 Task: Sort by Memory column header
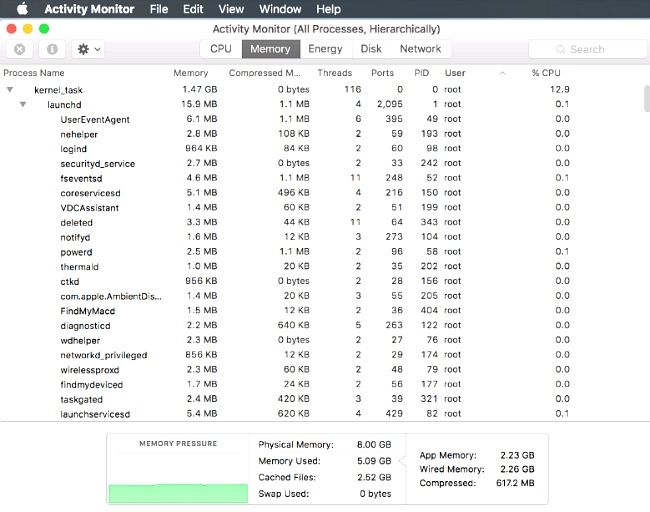coord(191,73)
